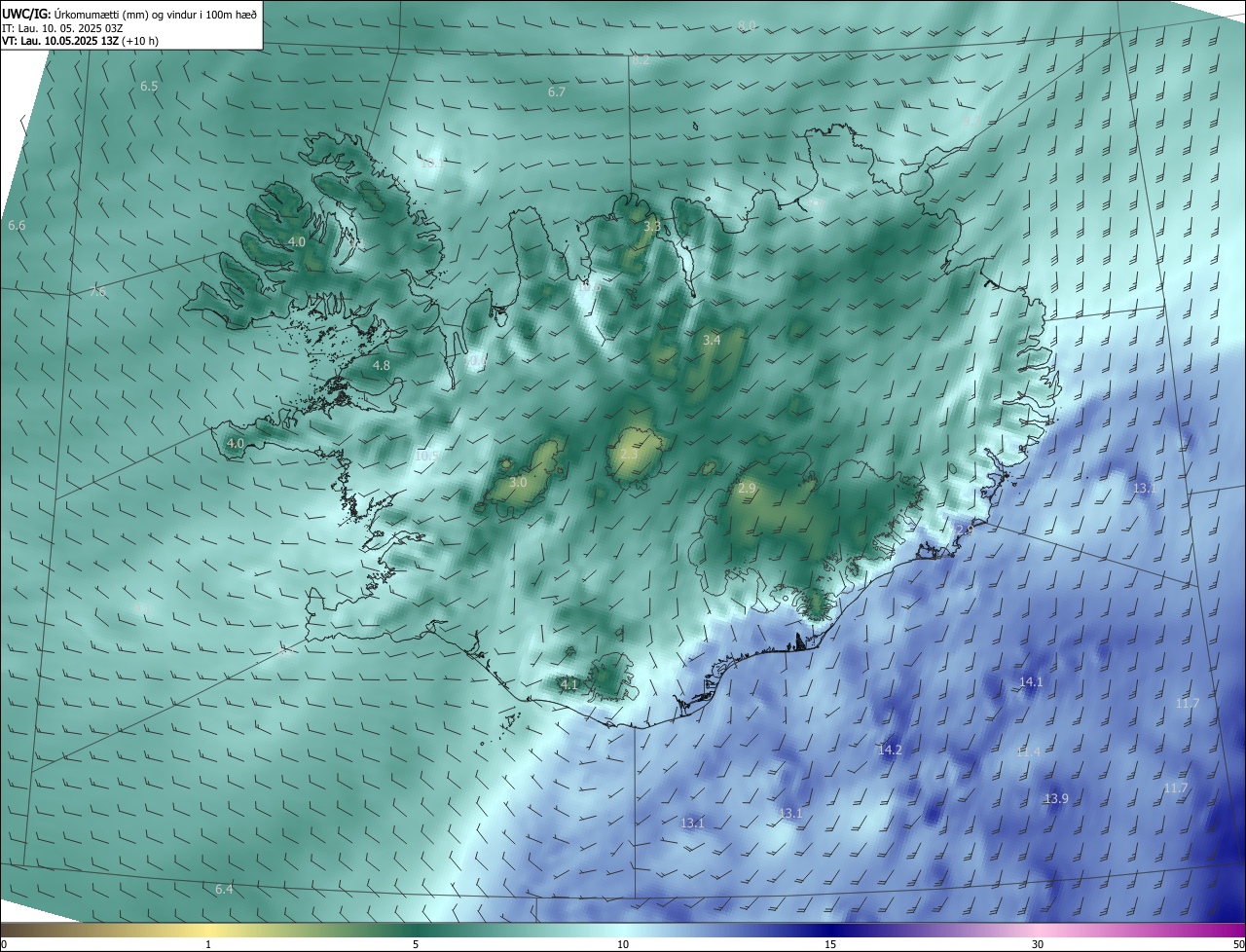Screen dimensions: 1246x952
Task: Click the 14.1 value label on the map
Action: pos(1031,682)
